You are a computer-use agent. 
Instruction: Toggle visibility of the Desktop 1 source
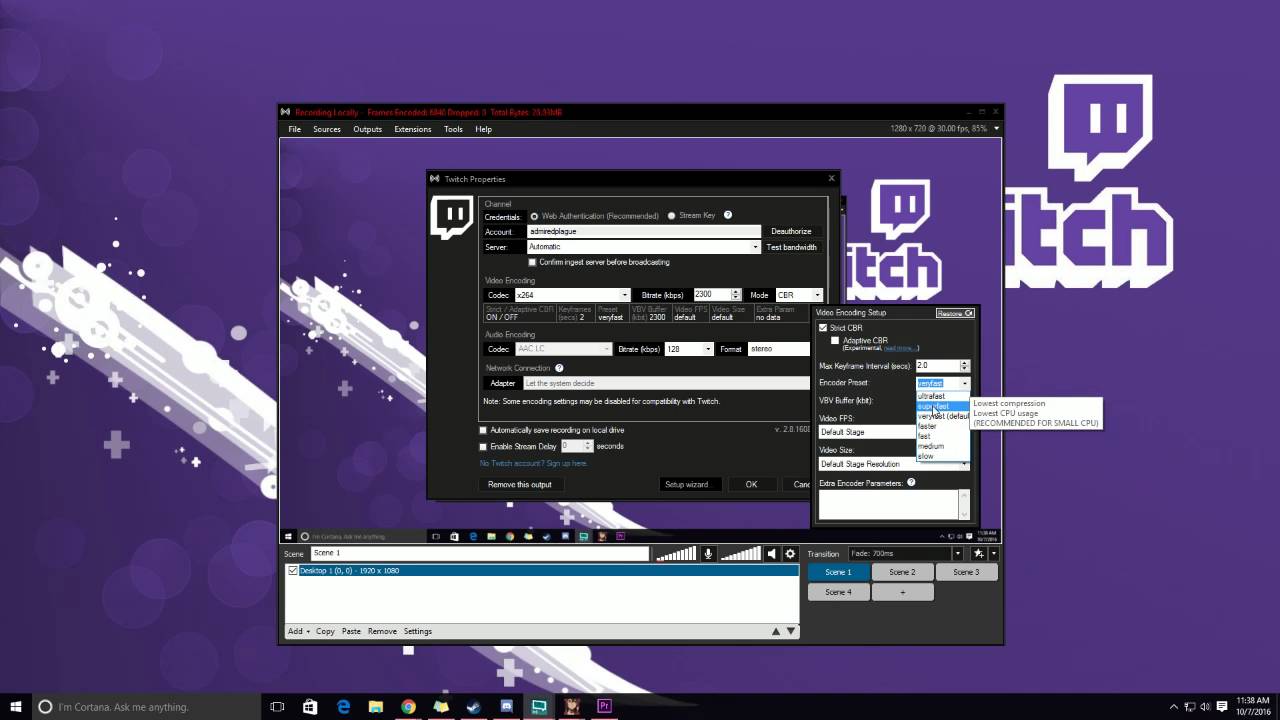pyautogui.click(x=293, y=571)
